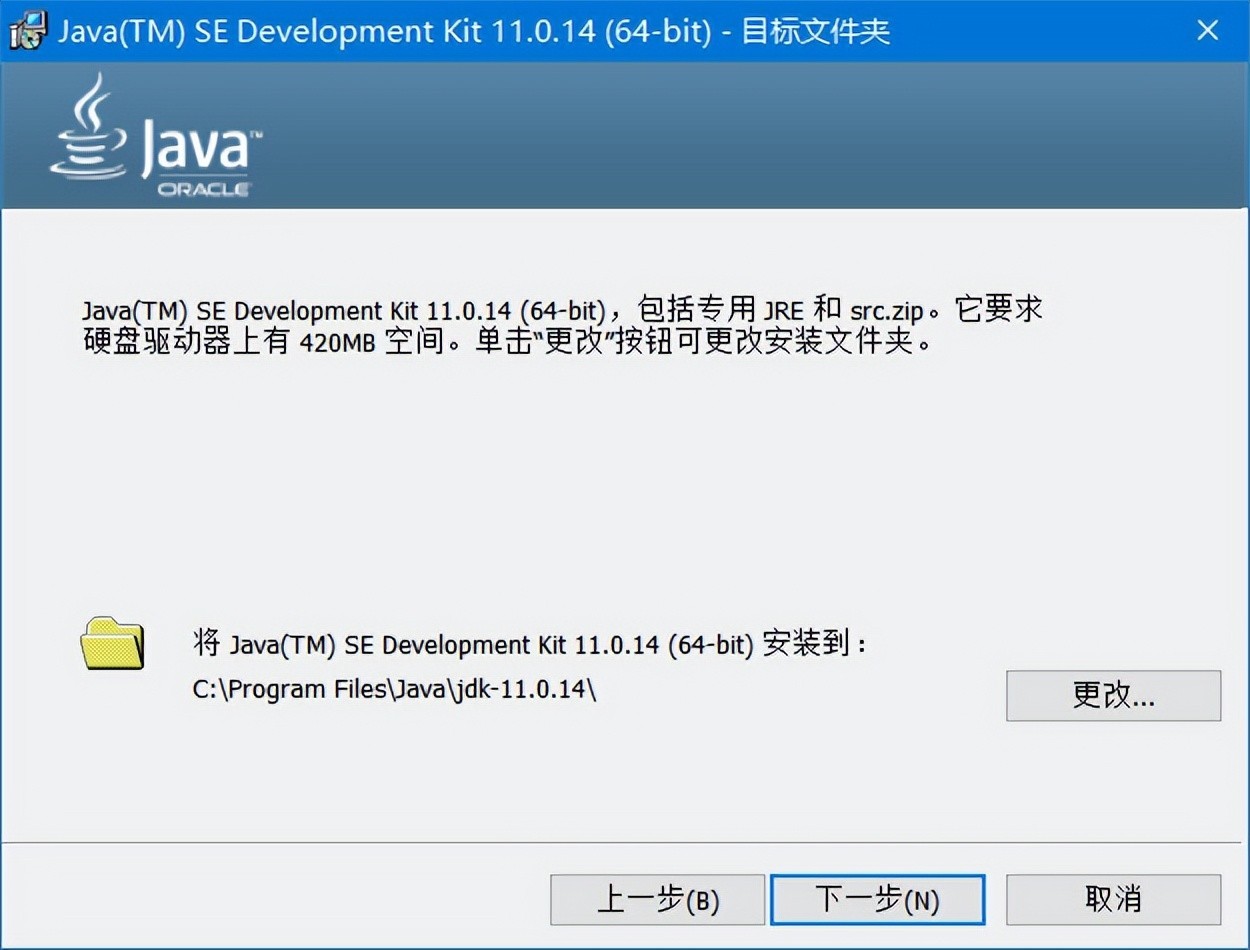This screenshot has width=1250, height=950.
Task: Close the installer window with the X
Action: (1207, 30)
